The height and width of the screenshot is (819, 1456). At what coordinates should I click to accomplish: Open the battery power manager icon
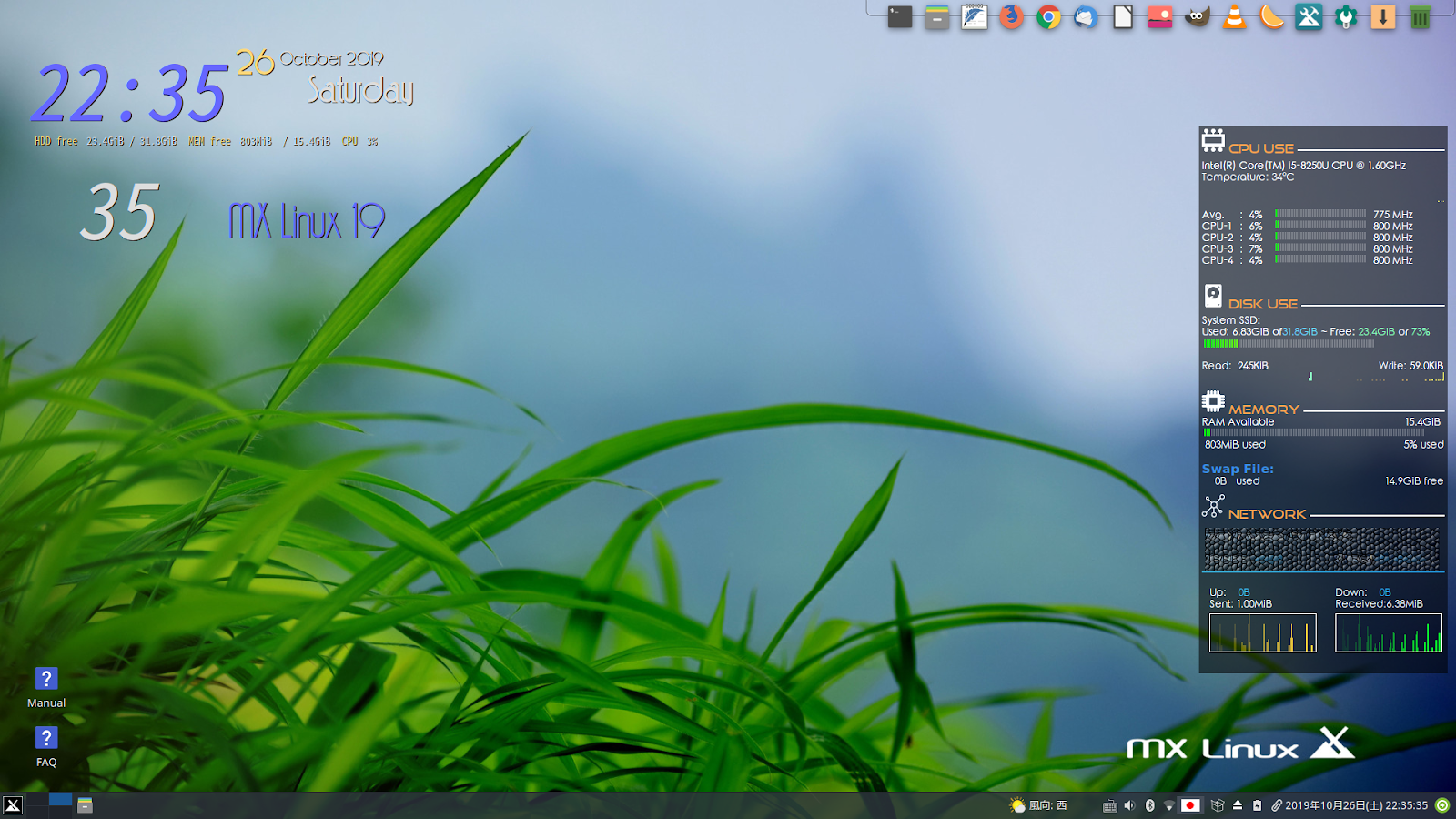coord(1257,805)
